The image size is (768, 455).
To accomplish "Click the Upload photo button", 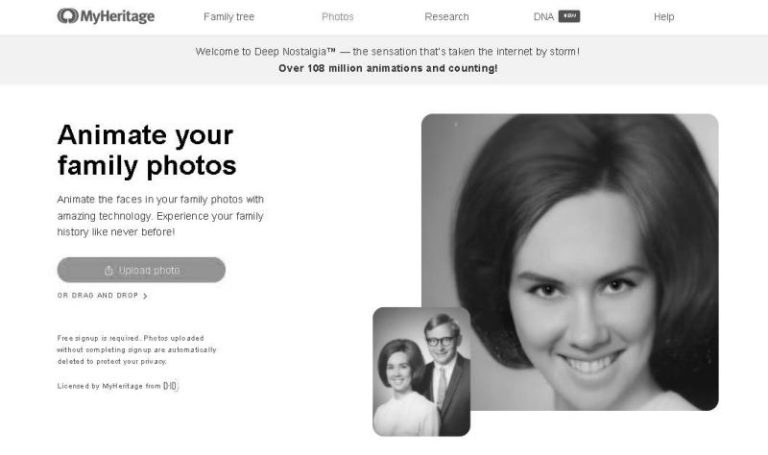I will [x=141, y=270].
